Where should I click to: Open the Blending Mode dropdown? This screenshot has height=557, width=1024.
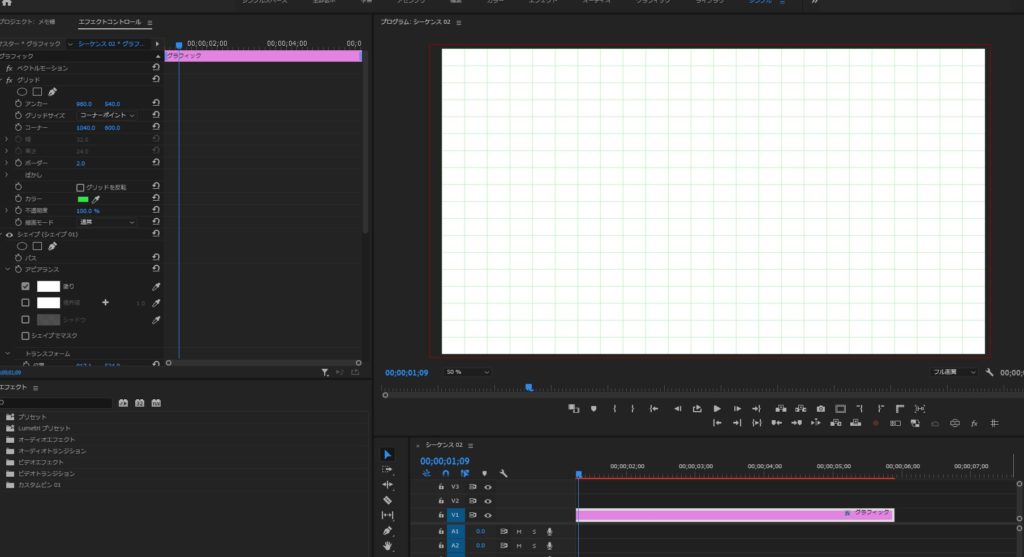106,223
